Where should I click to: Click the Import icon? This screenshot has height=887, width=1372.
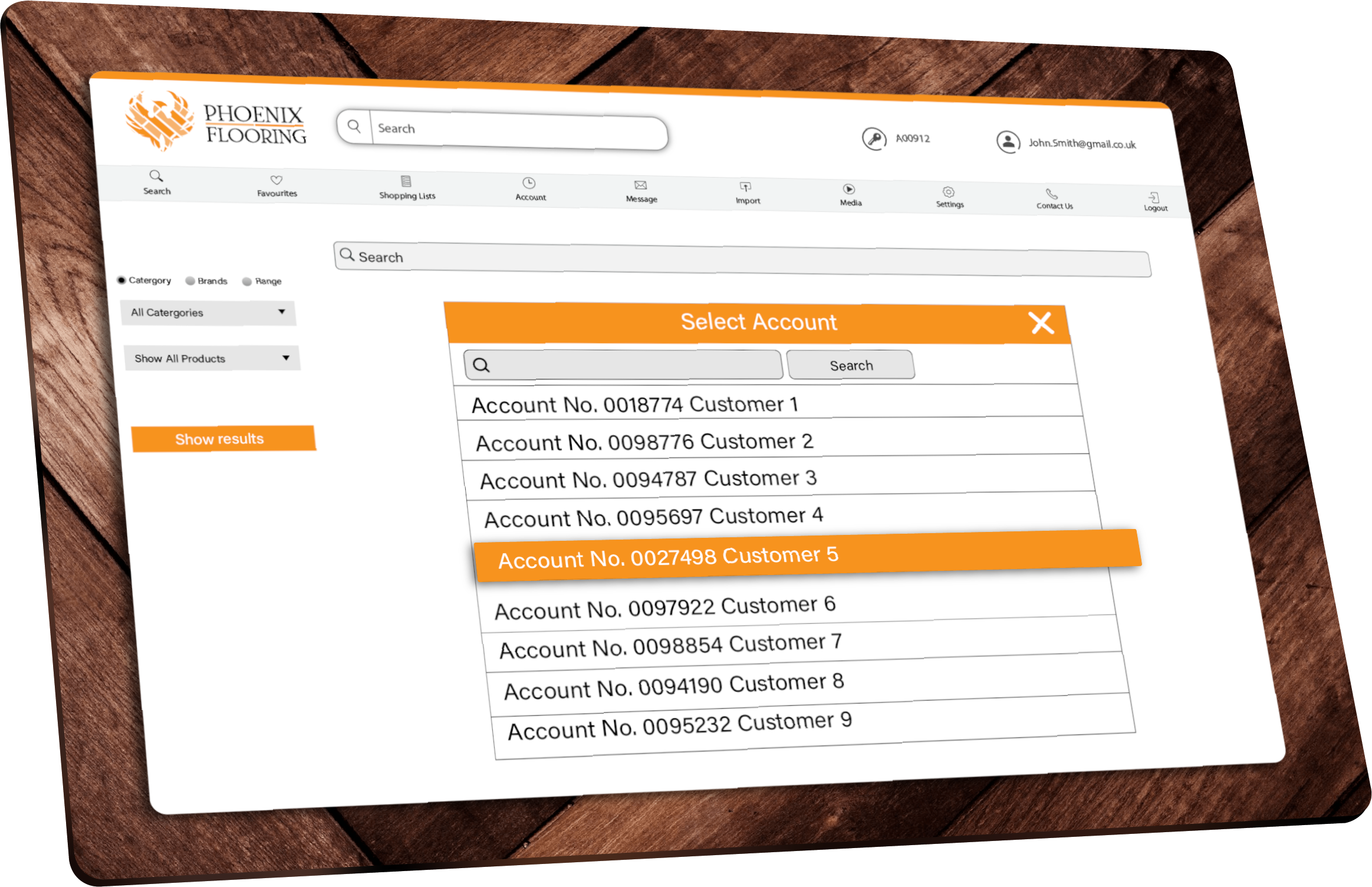point(745,188)
